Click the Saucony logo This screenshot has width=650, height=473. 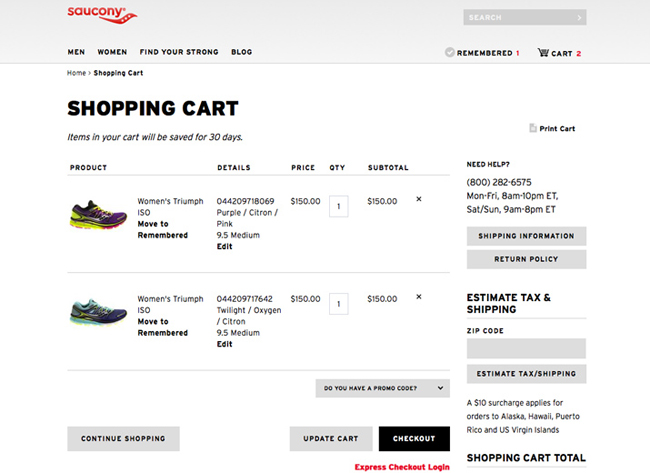tap(102, 14)
